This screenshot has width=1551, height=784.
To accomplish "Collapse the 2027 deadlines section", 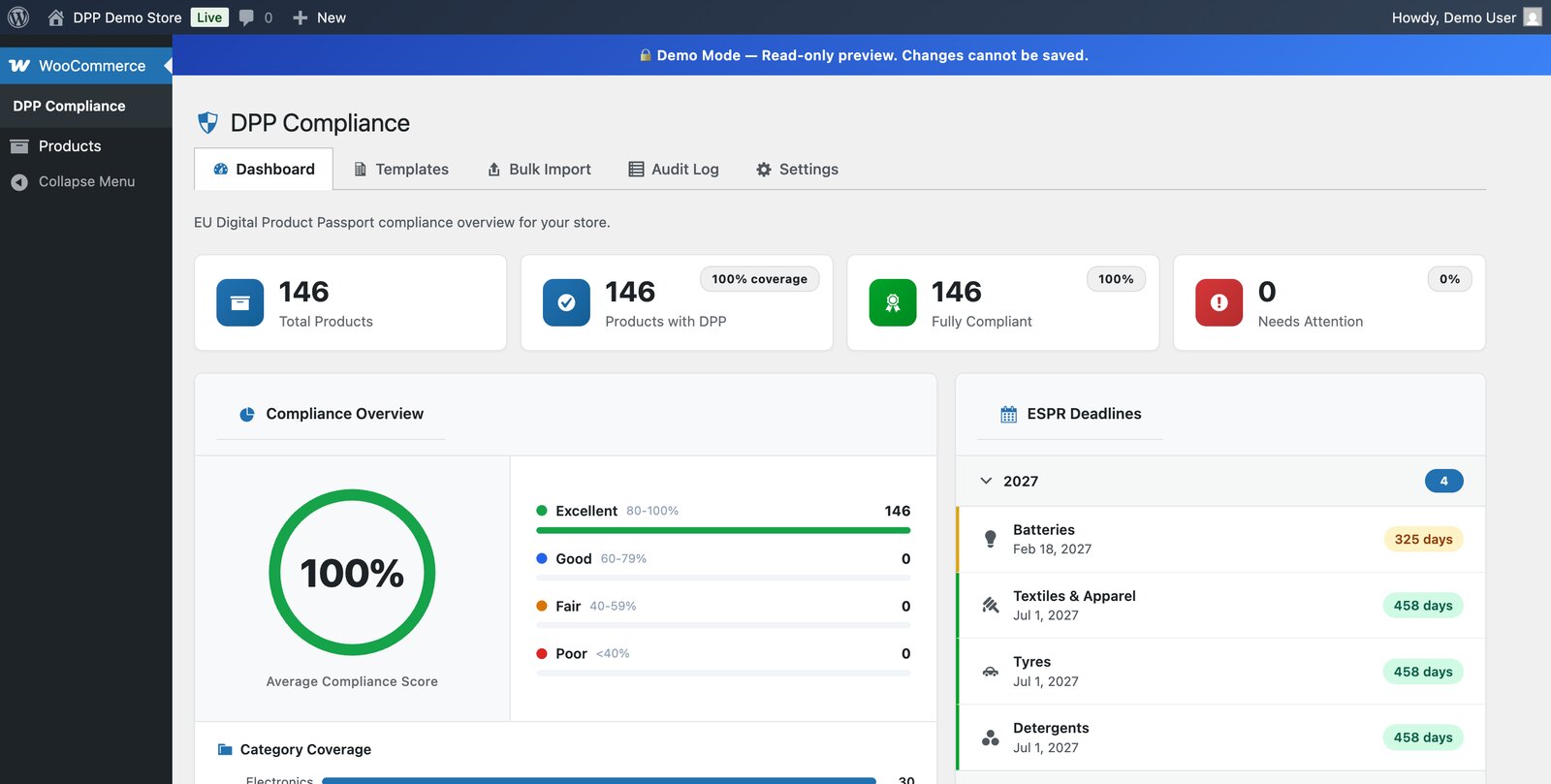I will coord(986,481).
